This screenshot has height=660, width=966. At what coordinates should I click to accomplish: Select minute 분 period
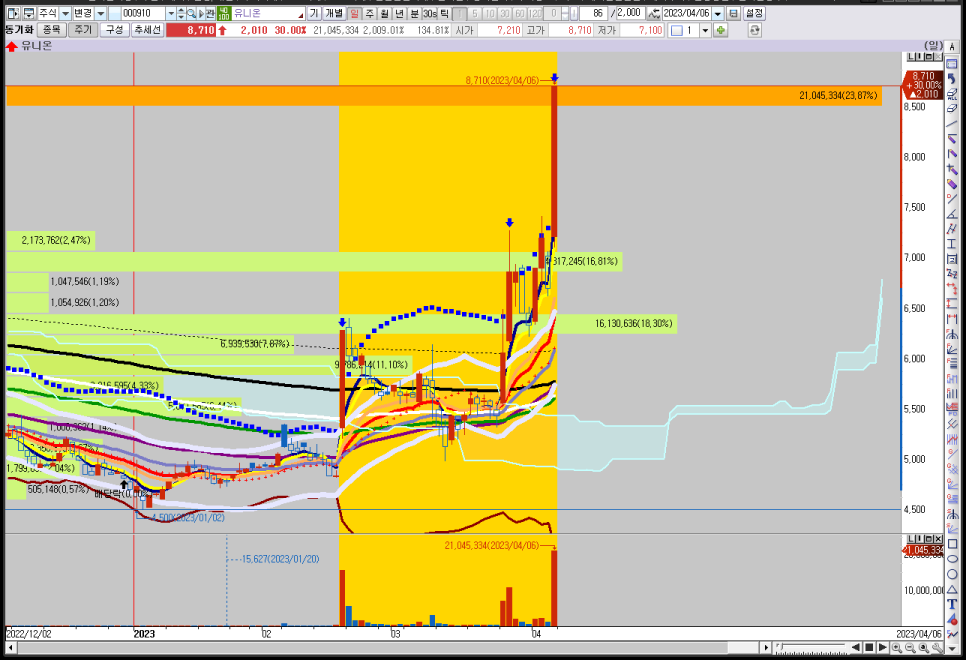coord(414,13)
